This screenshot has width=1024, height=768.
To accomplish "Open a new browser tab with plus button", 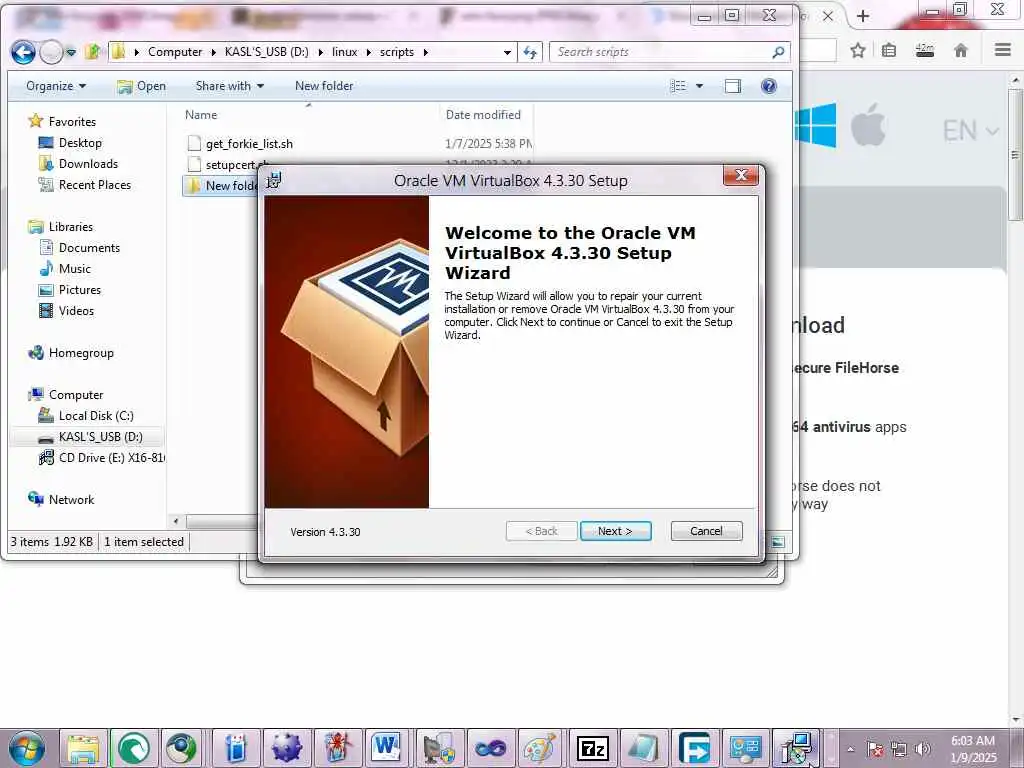I will click(863, 16).
